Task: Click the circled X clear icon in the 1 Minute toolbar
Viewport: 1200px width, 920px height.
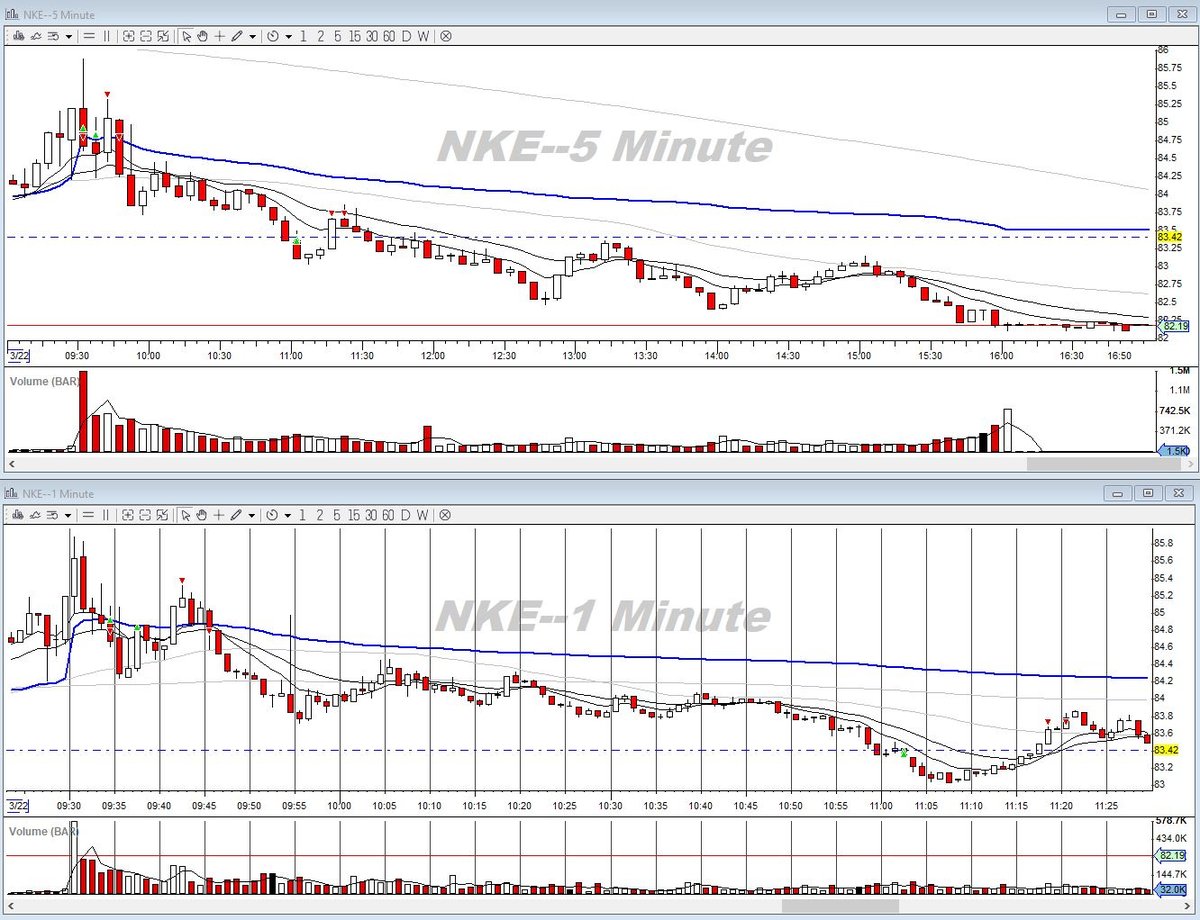Action: 445,514
